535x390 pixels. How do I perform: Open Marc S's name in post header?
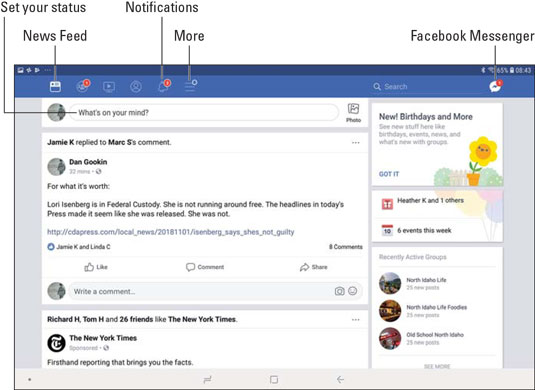(x=120, y=142)
